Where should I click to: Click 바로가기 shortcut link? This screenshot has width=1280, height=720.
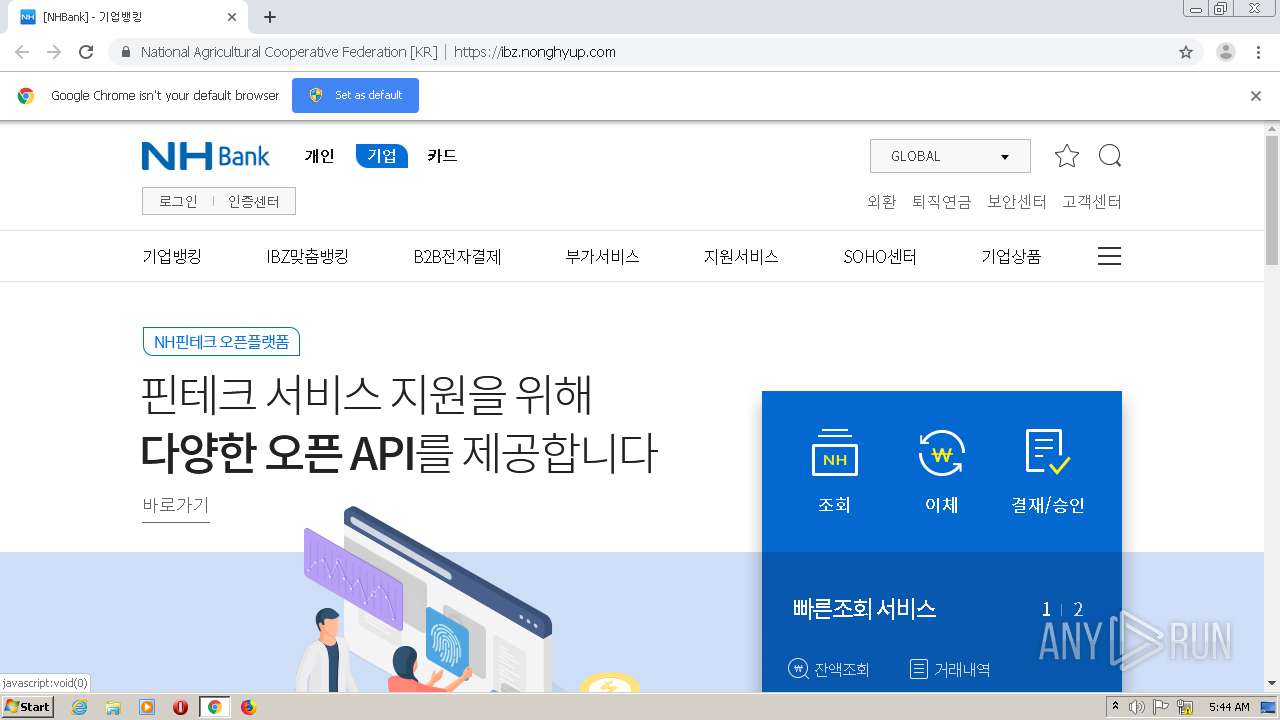tap(176, 505)
